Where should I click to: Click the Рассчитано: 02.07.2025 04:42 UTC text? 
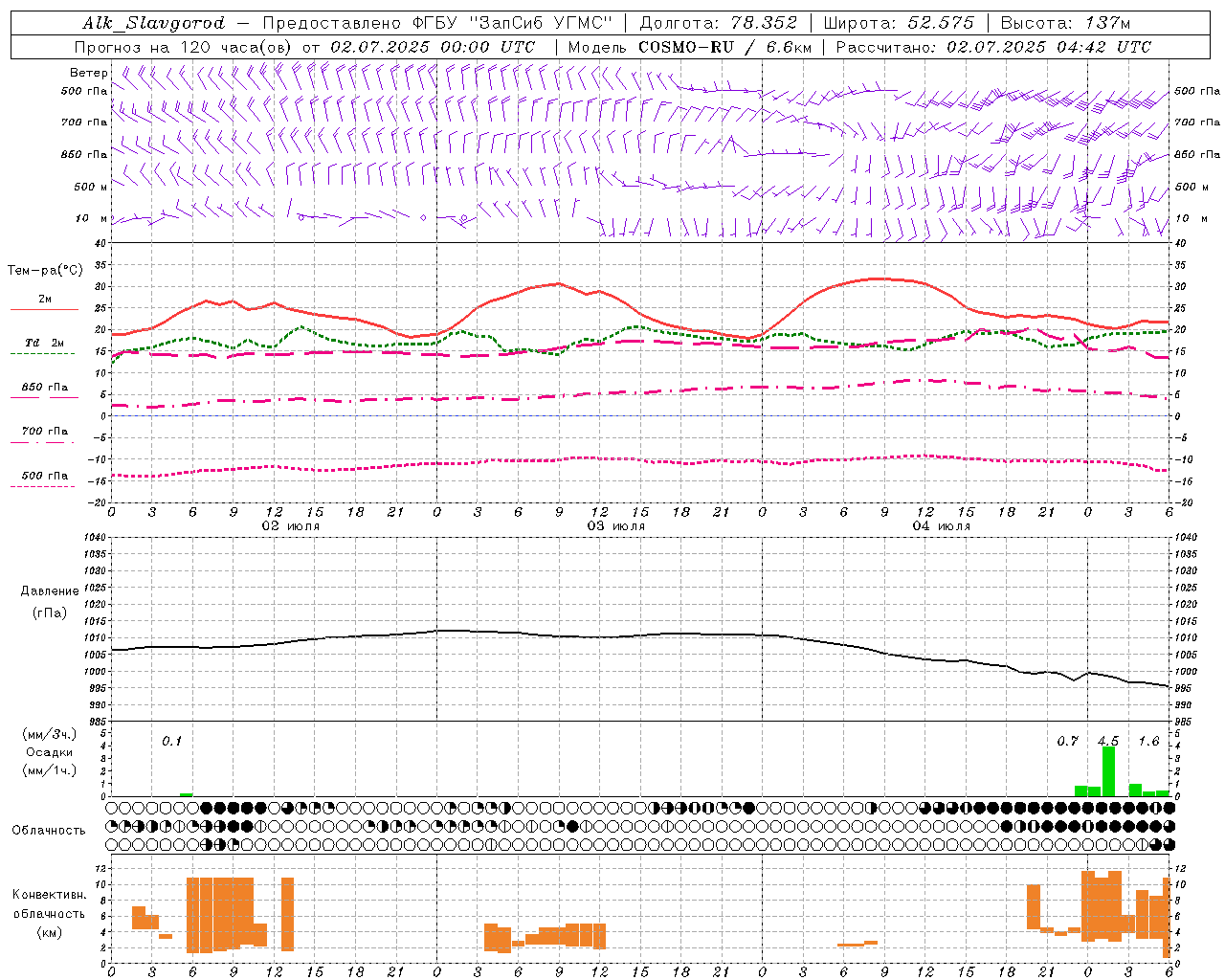click(x=993, y=47)
